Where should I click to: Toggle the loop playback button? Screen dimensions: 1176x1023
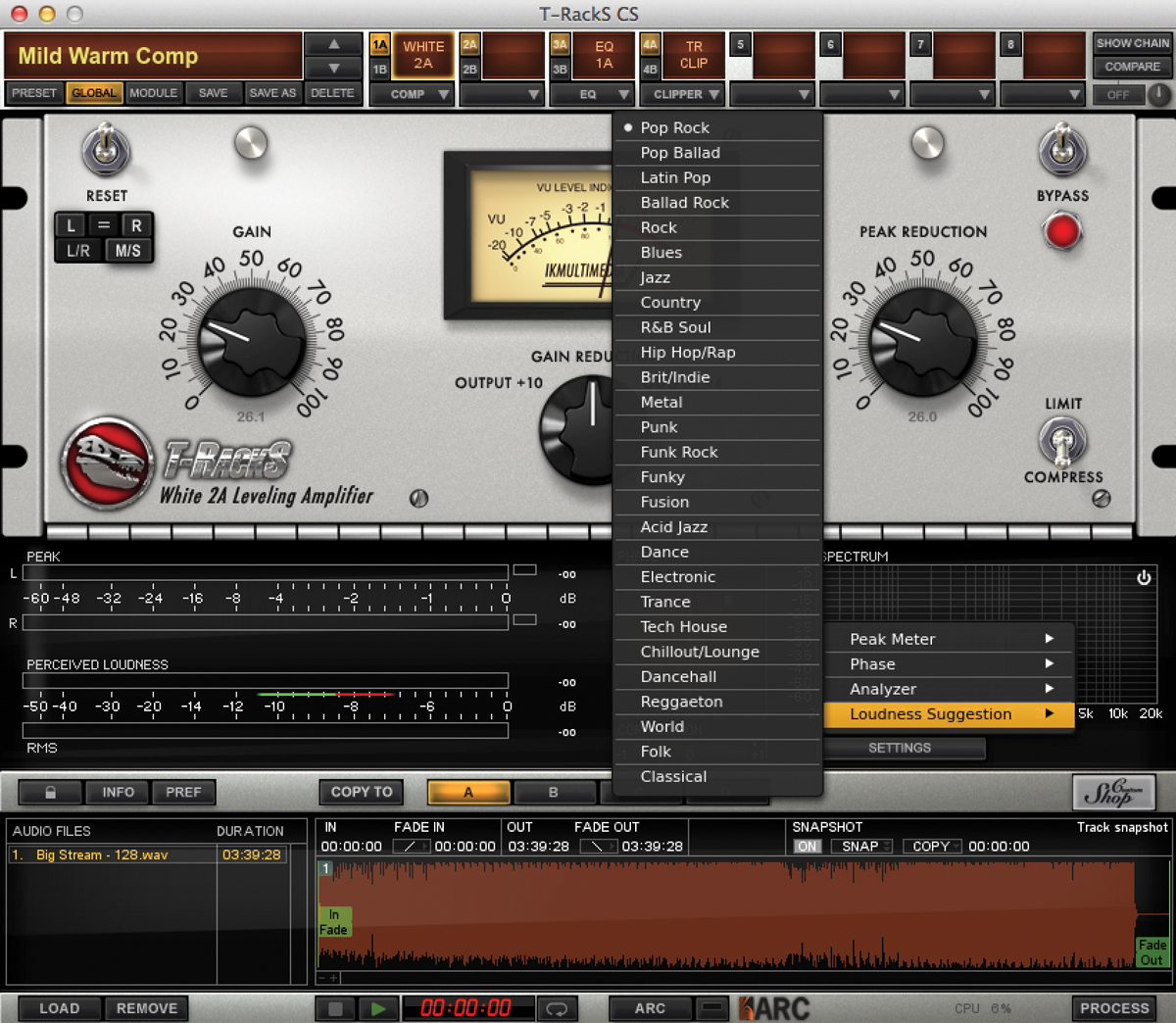[x=558, y=1008]
